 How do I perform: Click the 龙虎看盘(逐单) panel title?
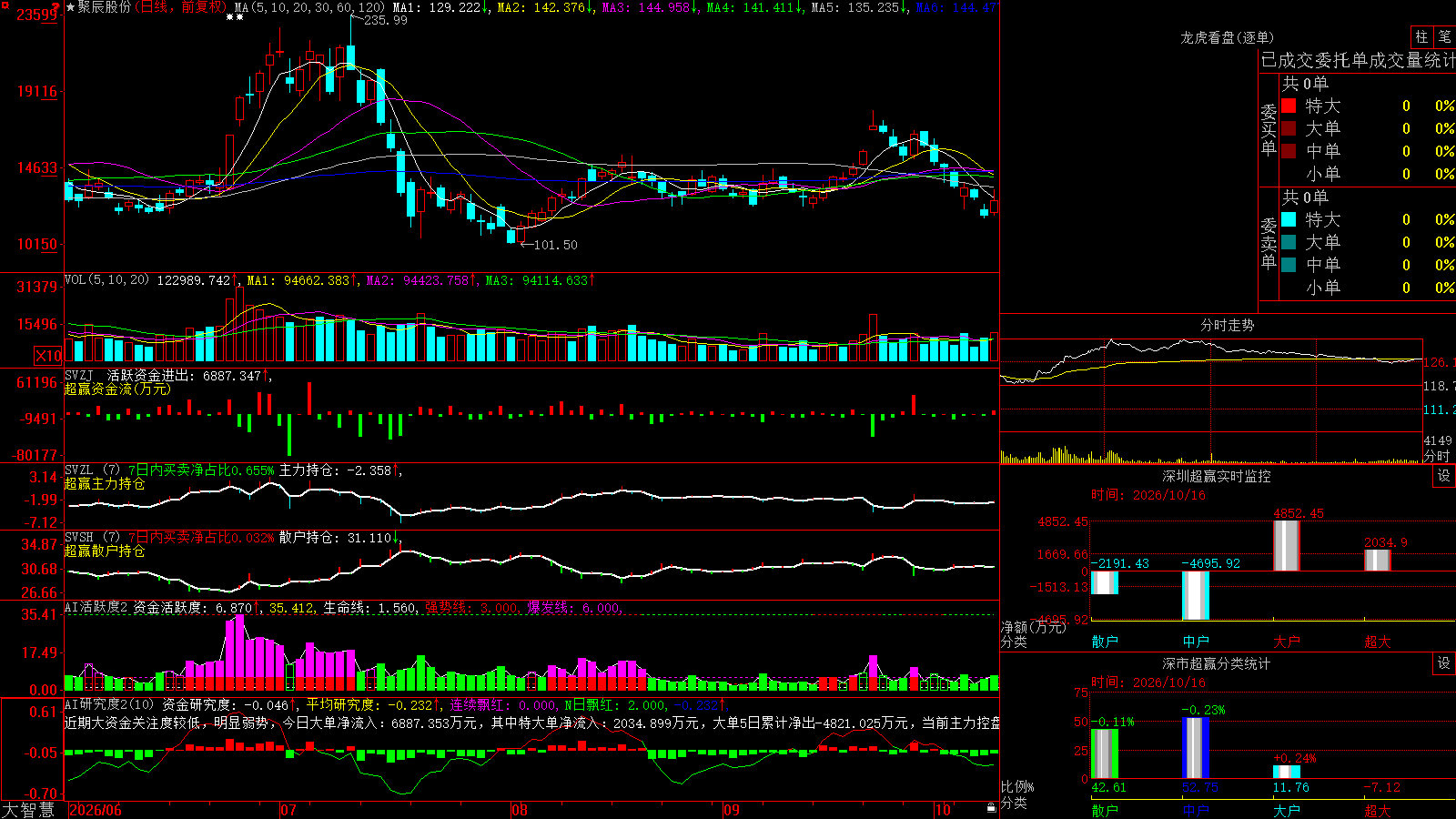click(x=1227, y=37)
